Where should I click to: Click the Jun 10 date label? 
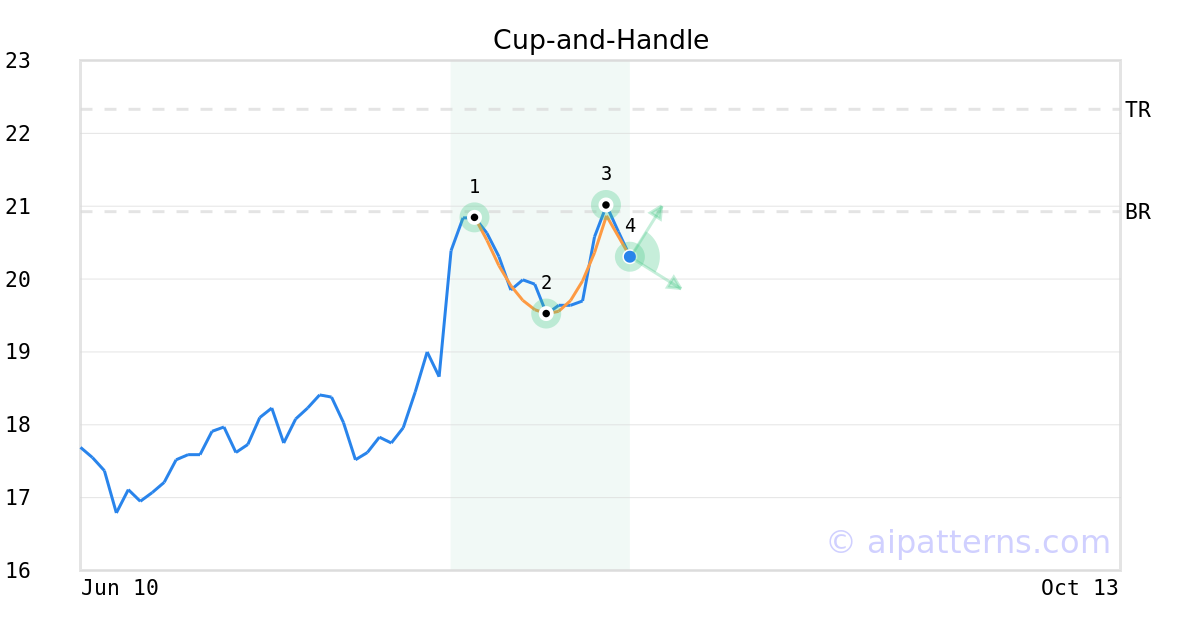(x=120, y=588)
